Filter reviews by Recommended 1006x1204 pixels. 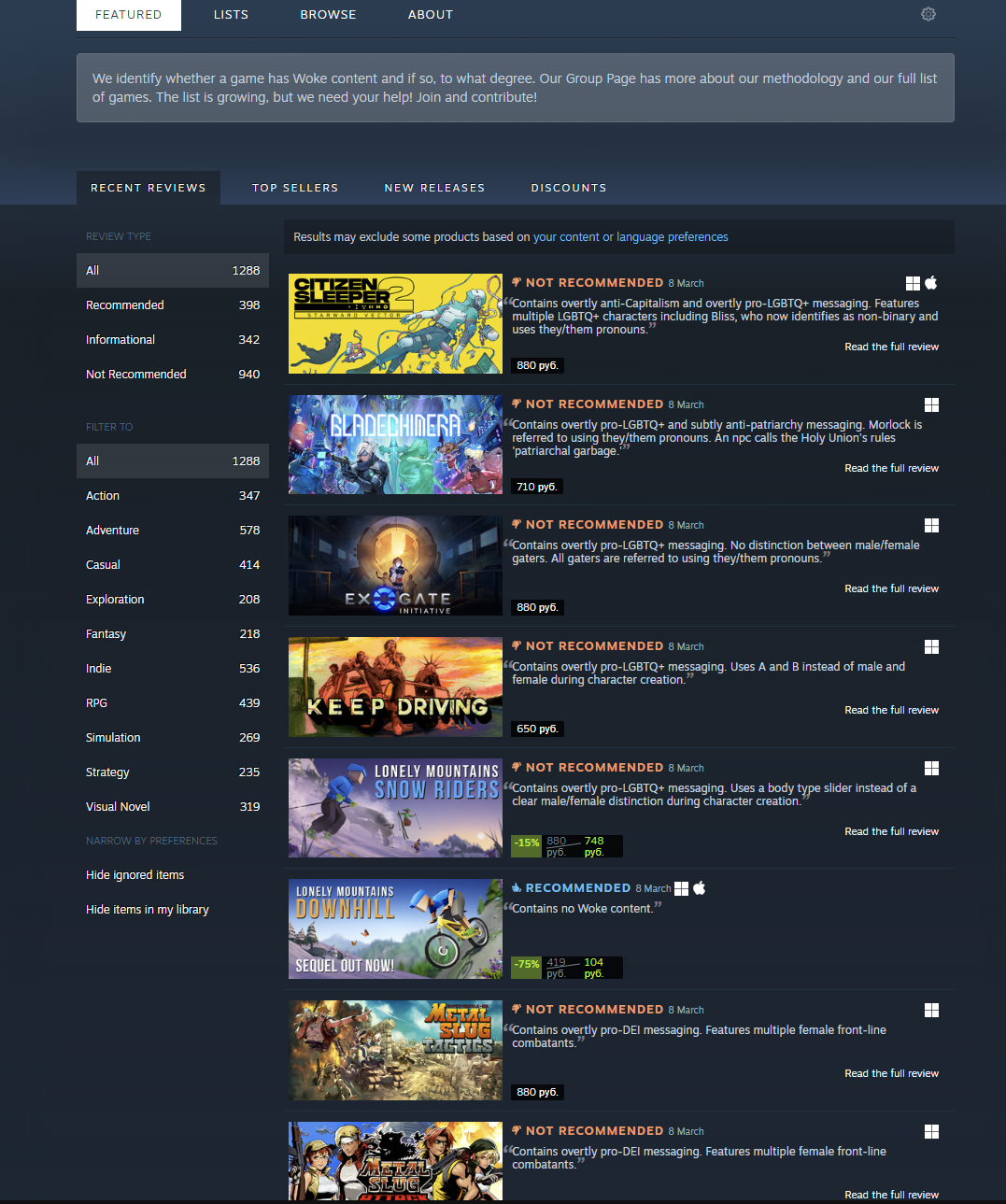click(173, 305)
